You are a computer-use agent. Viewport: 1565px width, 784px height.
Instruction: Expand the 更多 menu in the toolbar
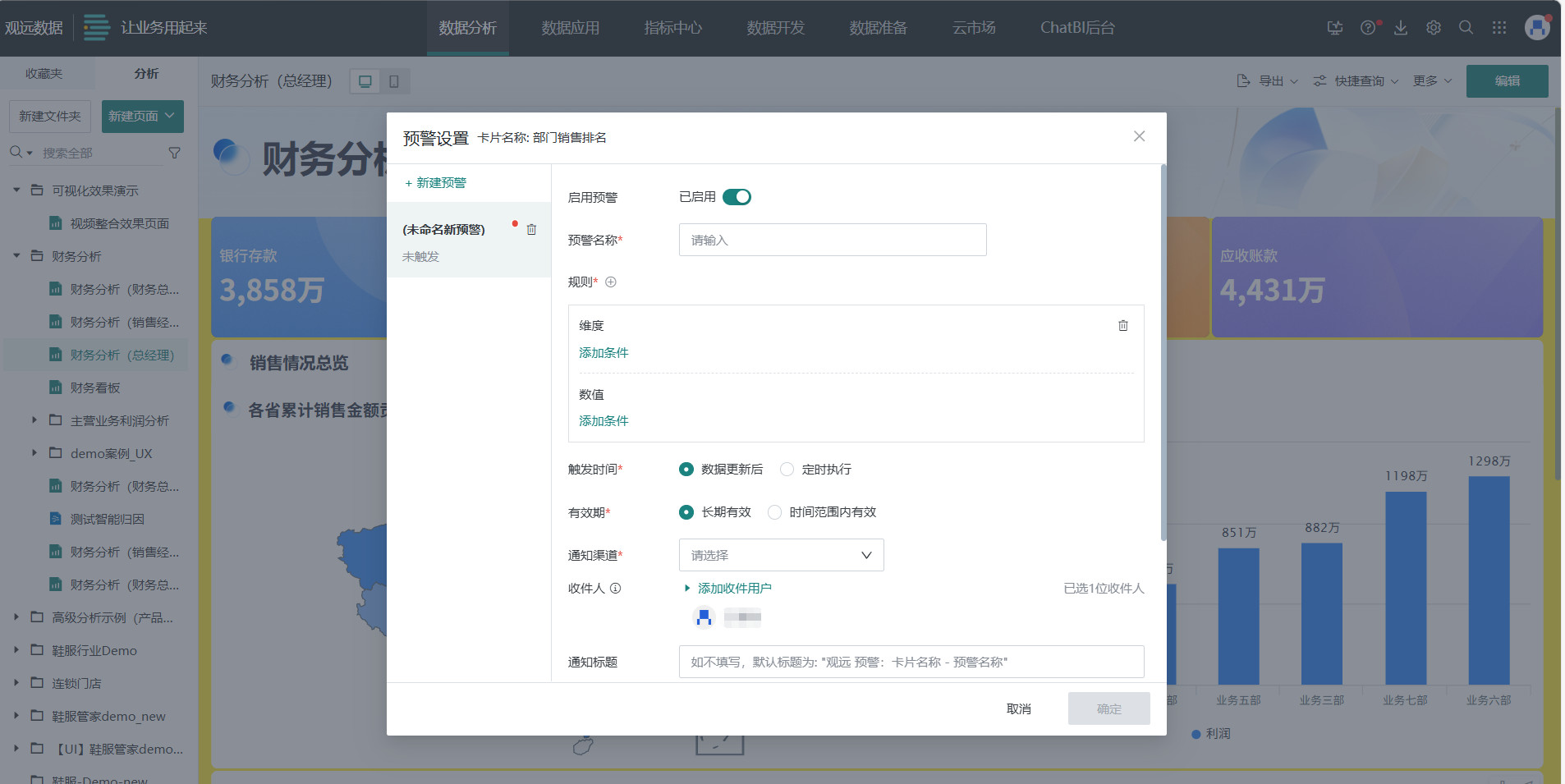pos(1430,80)
